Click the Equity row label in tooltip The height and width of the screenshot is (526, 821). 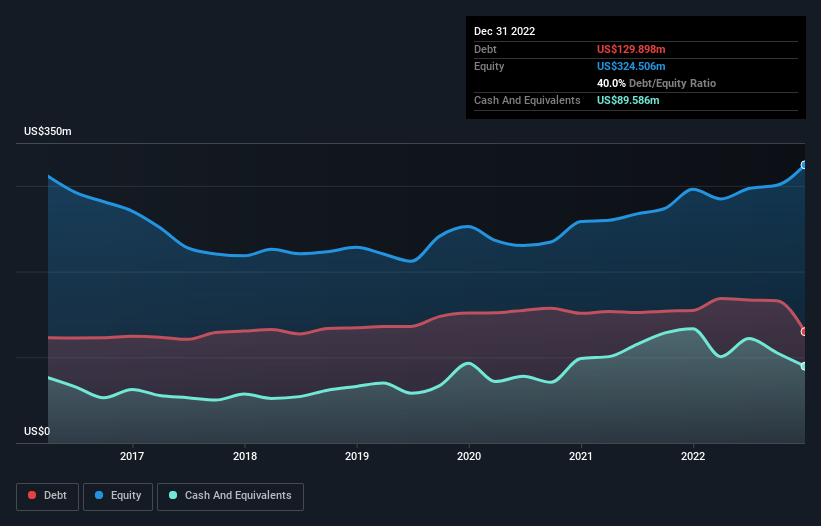(x=489, y=66)
